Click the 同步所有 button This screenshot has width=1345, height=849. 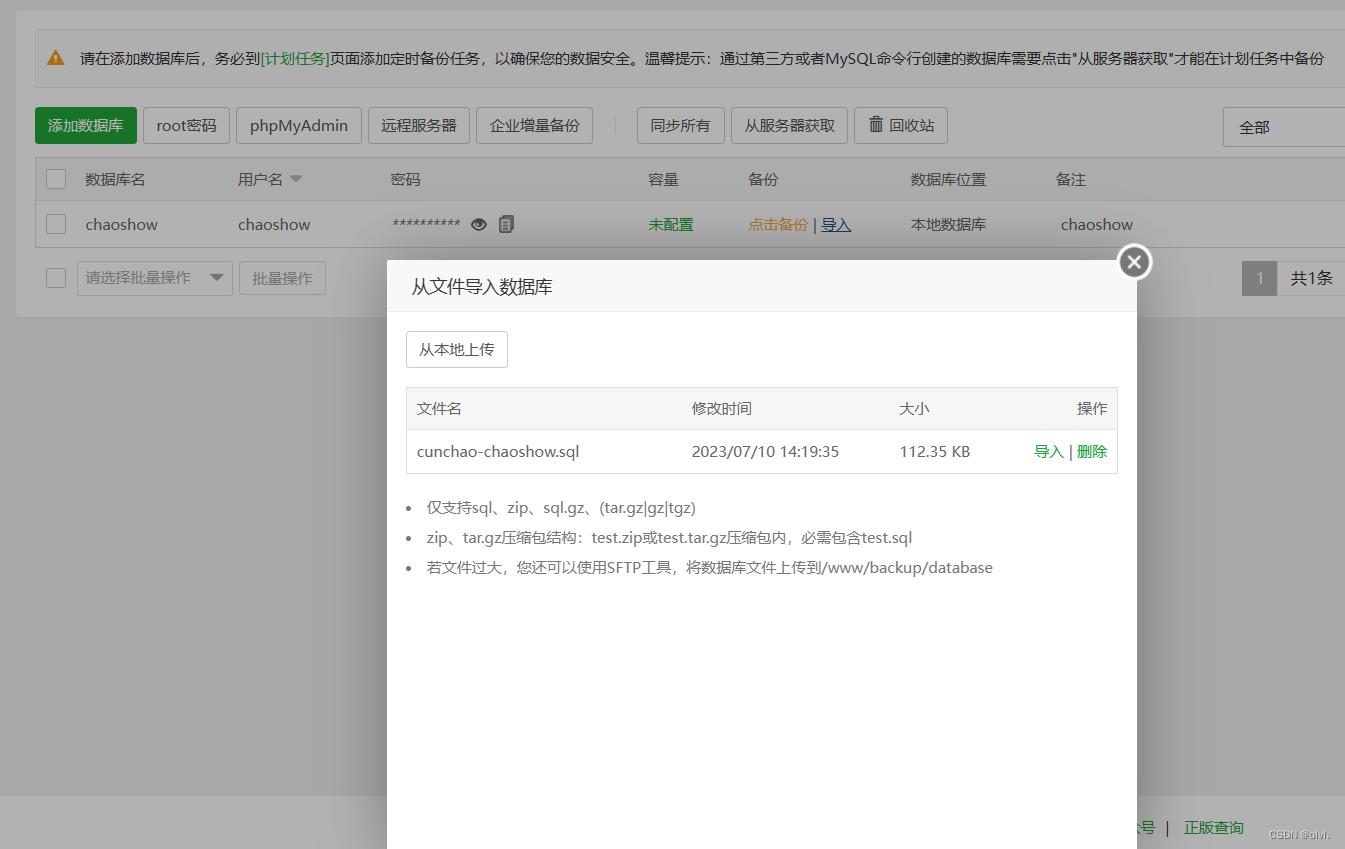click(680, 125)
